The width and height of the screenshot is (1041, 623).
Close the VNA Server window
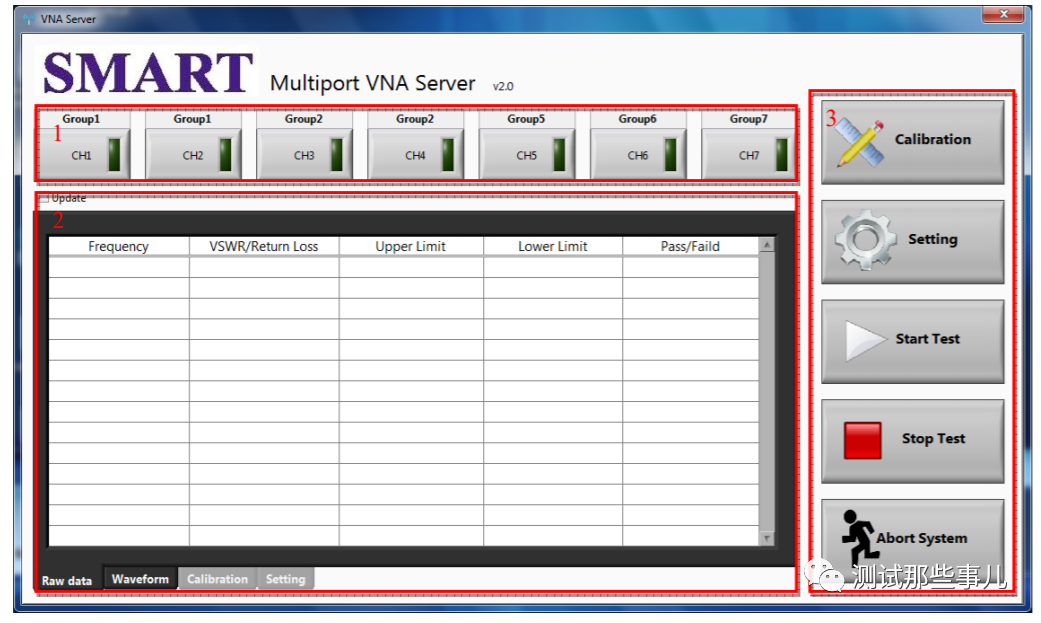pos(1003,14)
